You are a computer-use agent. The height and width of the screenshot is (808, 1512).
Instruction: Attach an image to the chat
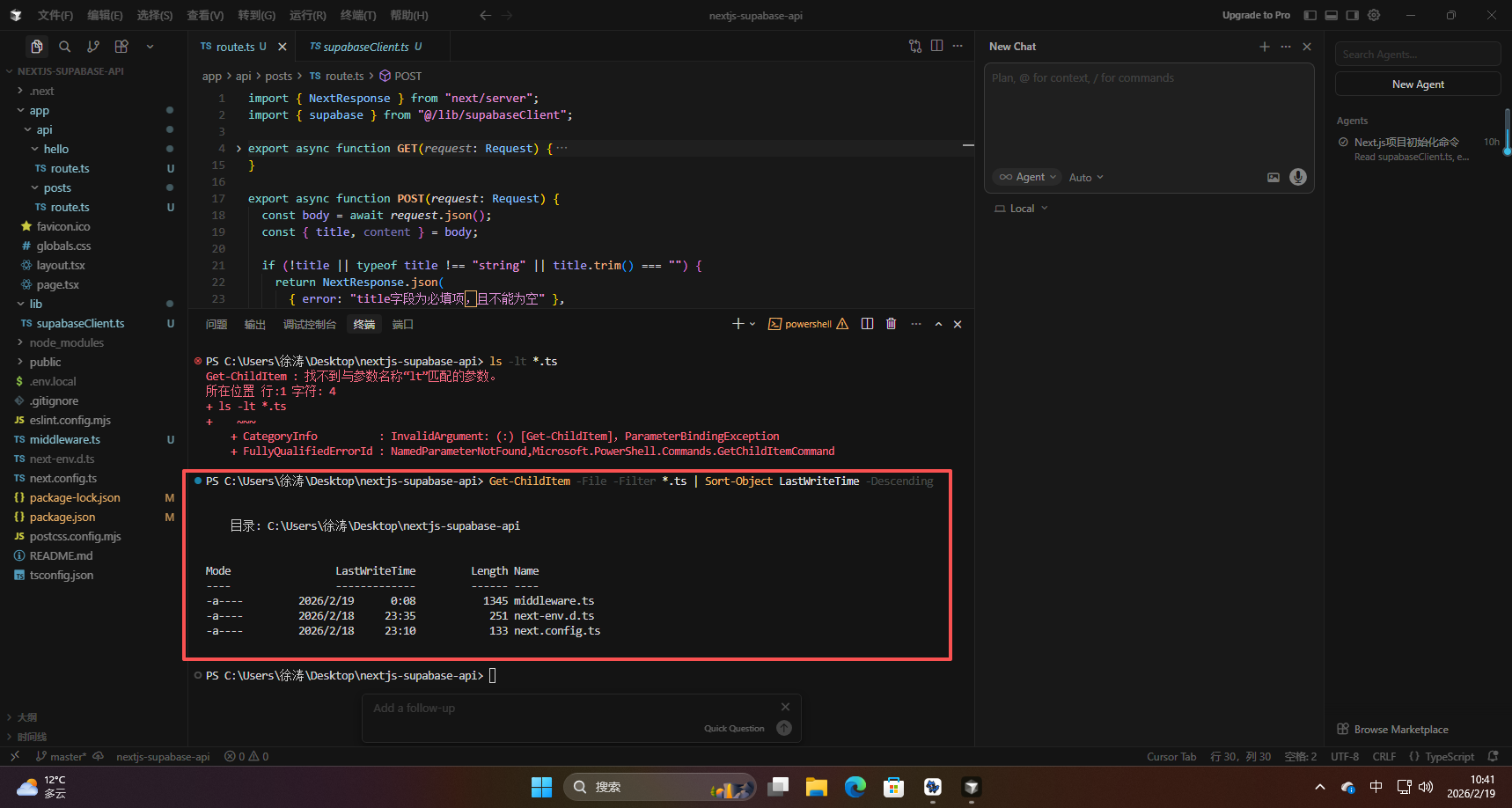pos(1273,177)
